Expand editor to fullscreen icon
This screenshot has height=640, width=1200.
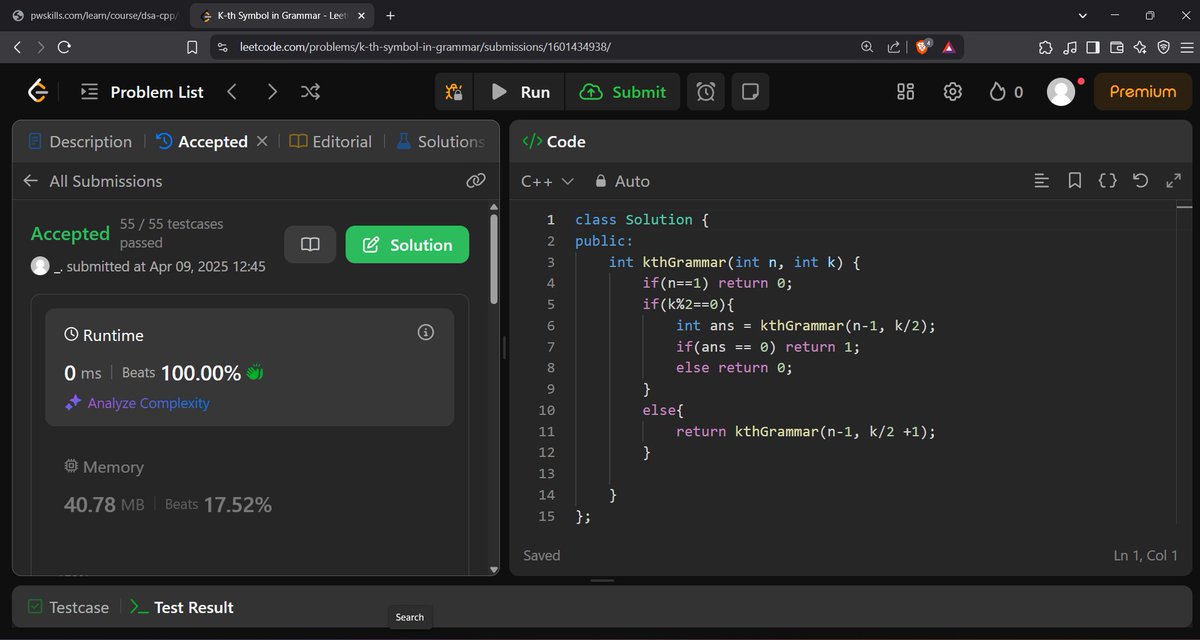pyautogui.click(x=1173, y=181)
